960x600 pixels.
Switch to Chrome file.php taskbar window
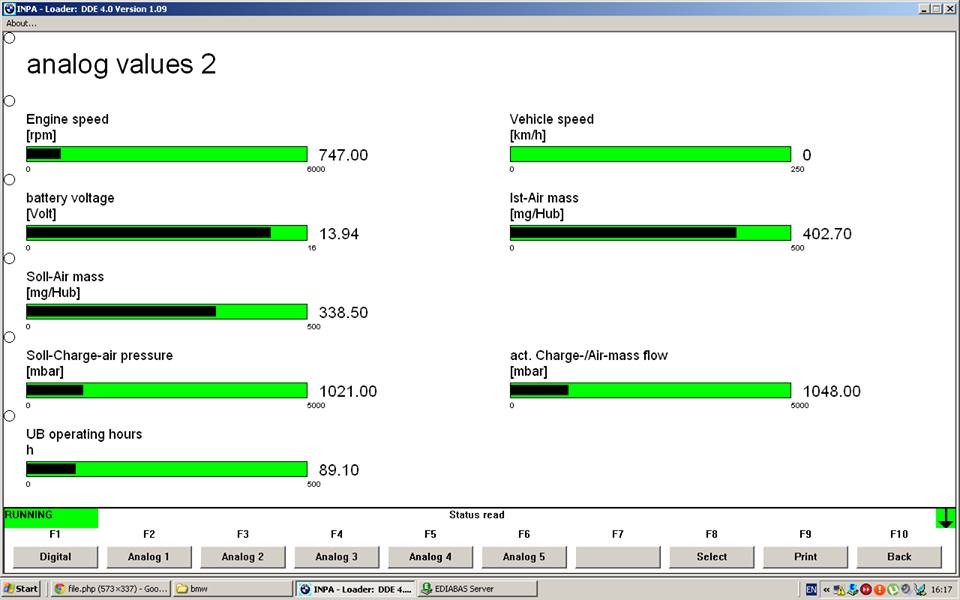click(110, 589)
